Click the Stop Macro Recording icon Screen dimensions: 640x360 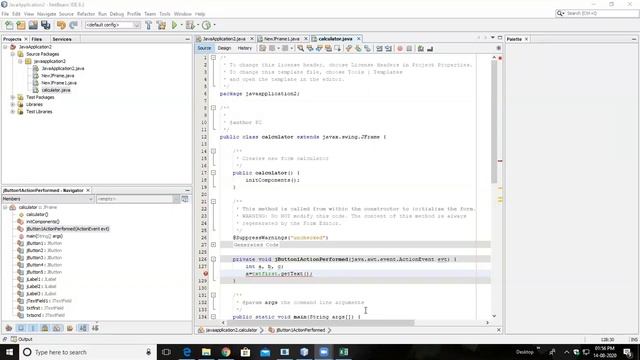coord(409,48)
